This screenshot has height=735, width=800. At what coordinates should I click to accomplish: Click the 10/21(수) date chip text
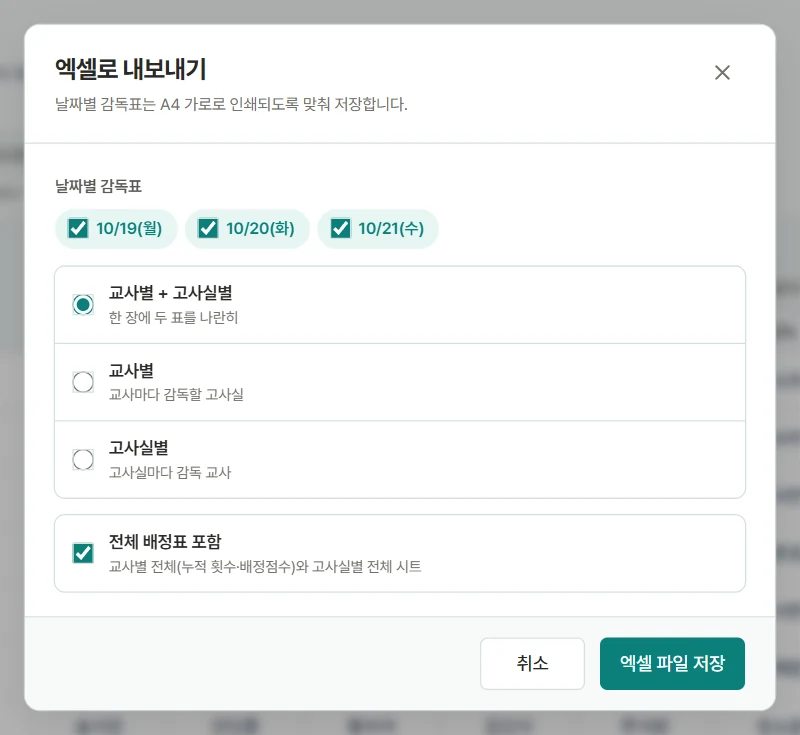pos(391,229)
